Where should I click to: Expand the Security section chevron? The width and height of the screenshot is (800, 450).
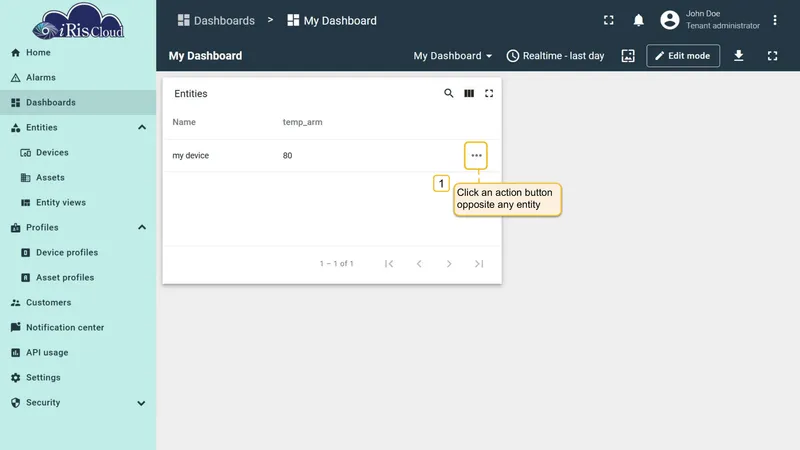pyautogui.click(x=141, y=403)
